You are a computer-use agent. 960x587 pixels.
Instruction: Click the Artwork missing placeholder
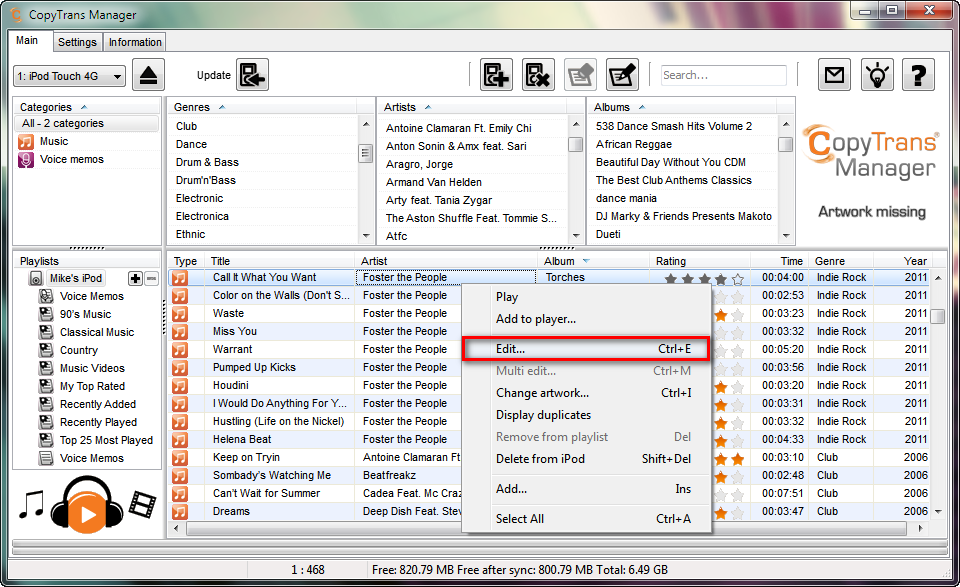[x=872, y=212]
